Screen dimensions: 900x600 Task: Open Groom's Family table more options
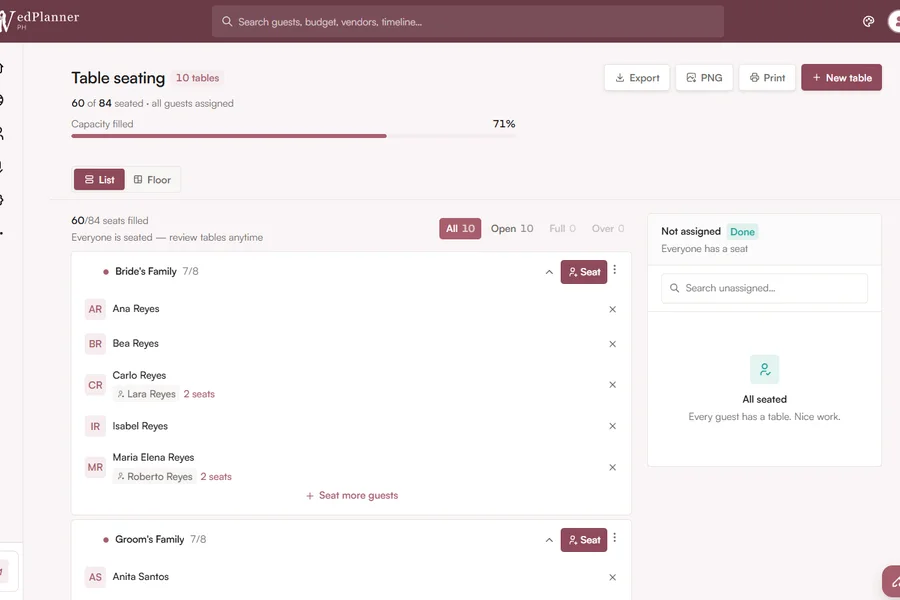pos(615,538)
